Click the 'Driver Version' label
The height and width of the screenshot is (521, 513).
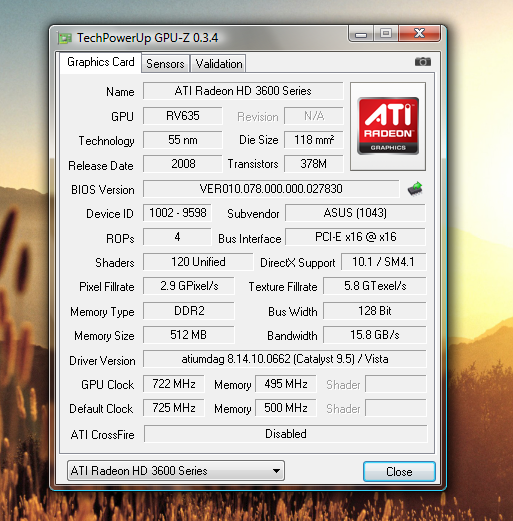pyautogui.click(x=102, y=361)
